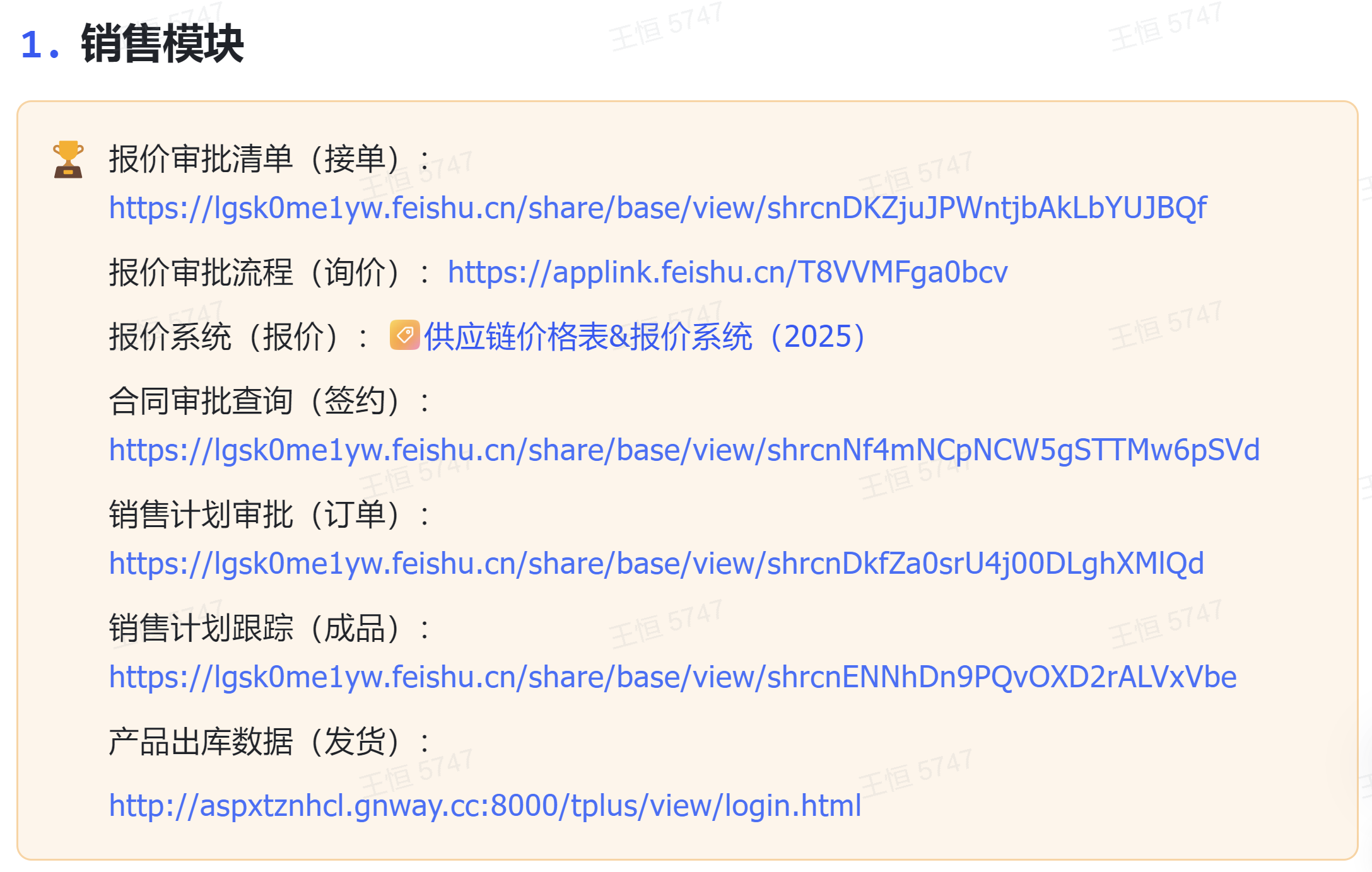Open the 合同审批查询 shrcnNf4mNCpNCW5gSTTMw6pSVd link
The image size is (1372, 872).
[x=684, y=450]
